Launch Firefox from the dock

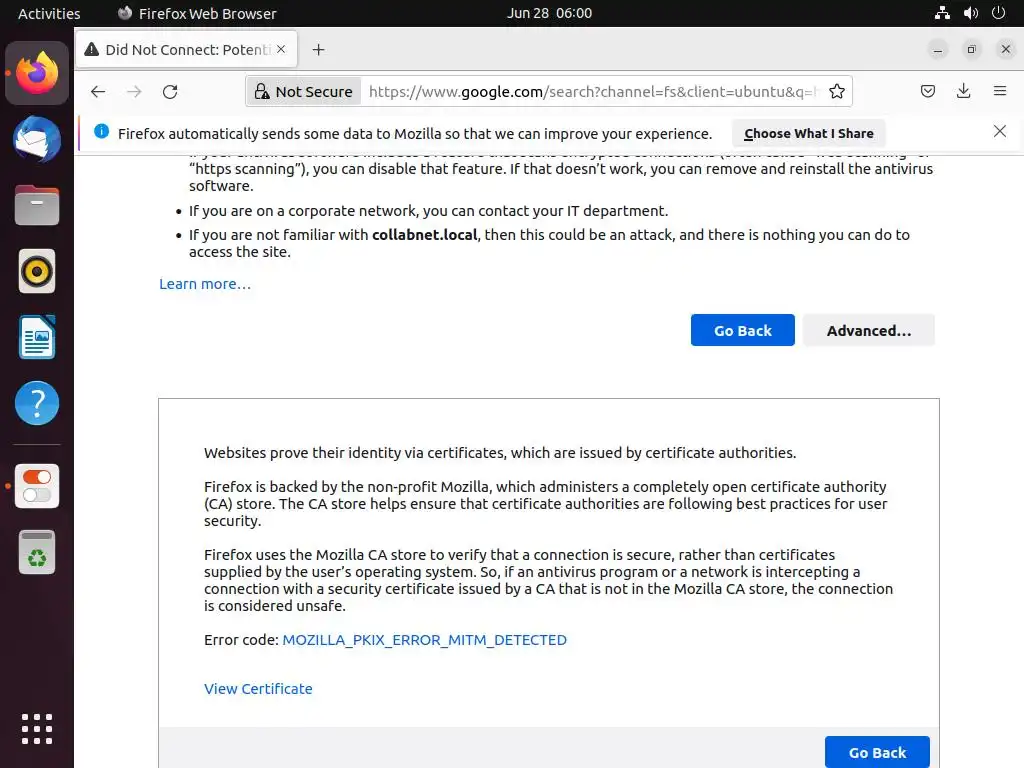pos(37,72)
